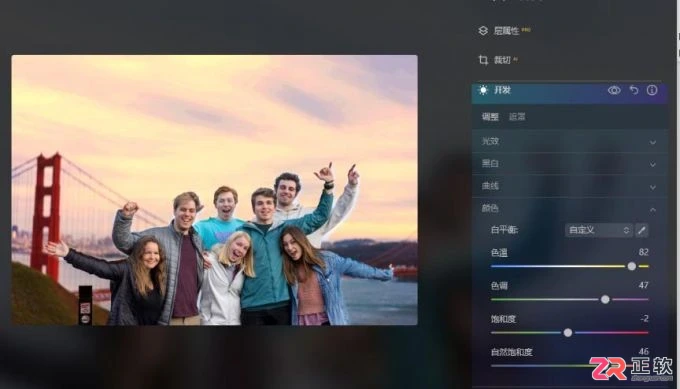Screen dimensions: 680x389
Task: Click the group photo in the canvas
Action: coord(214,190)
